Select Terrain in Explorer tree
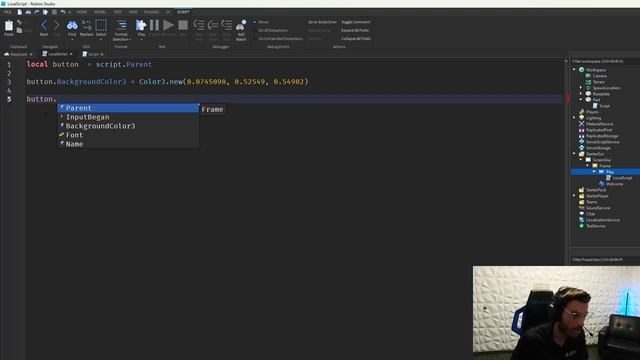This screenshot has width=640, height=360. (x=598, y=82)
